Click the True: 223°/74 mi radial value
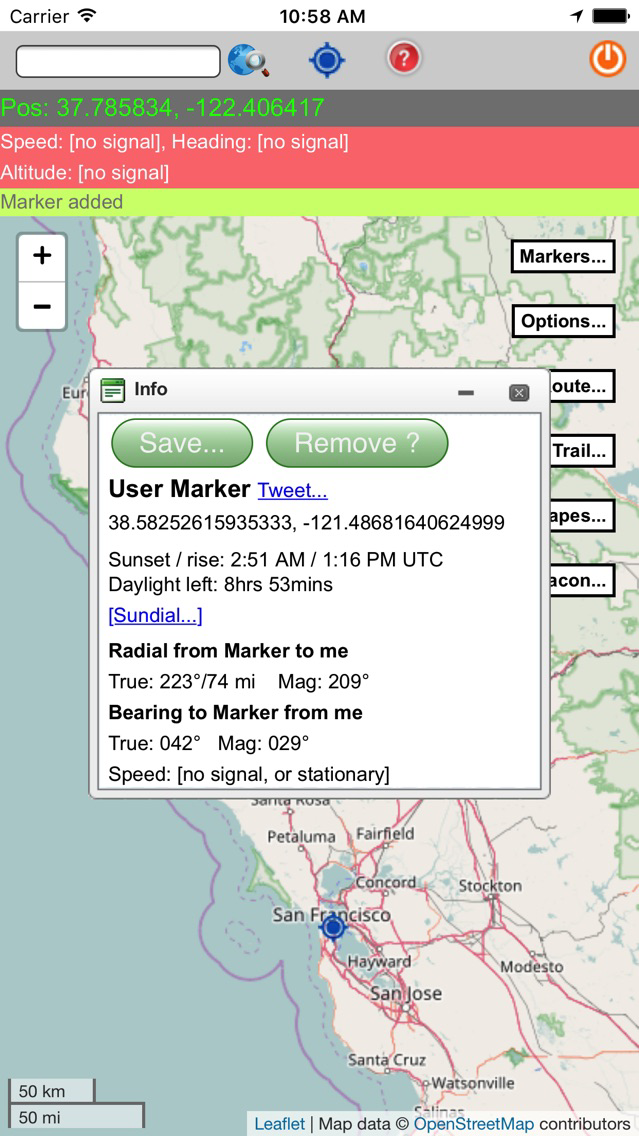 182,682
